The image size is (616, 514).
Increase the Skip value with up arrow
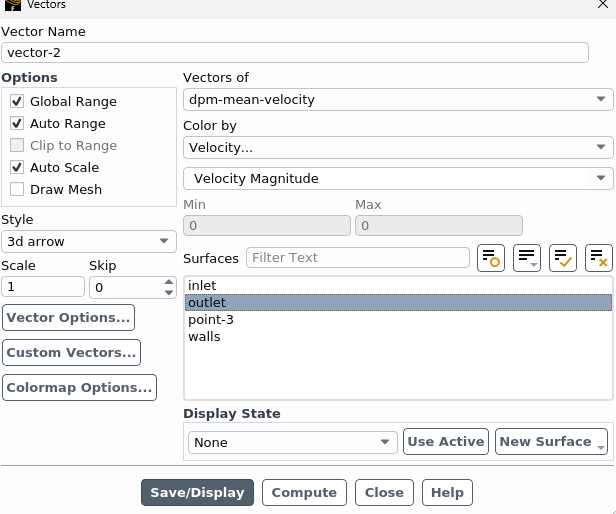(168, 282)
